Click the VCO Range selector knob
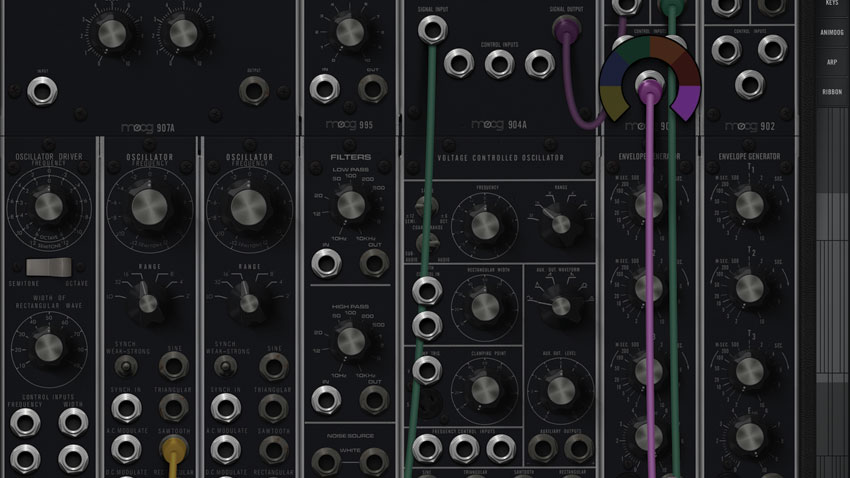The width and height of the screenshot is (850, 478). pos(561,224)
